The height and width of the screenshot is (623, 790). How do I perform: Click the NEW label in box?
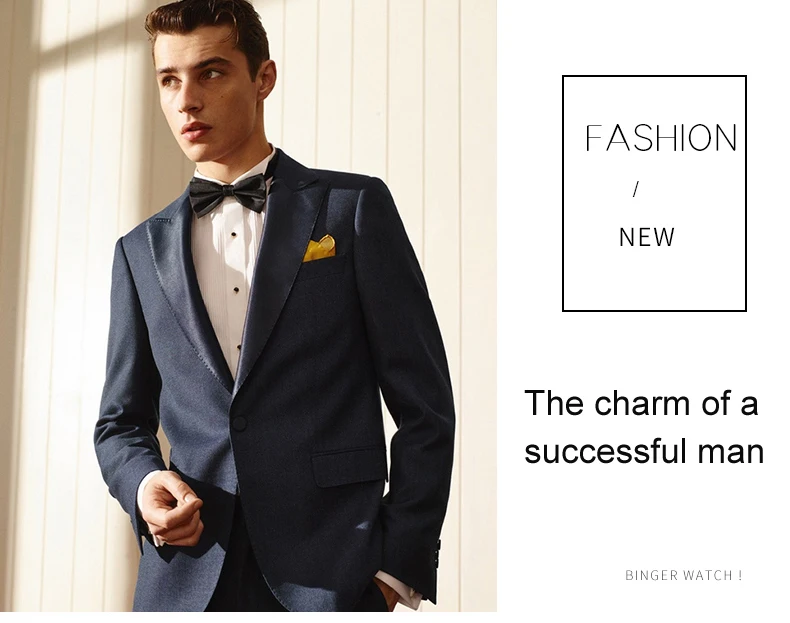click(x=646, y=237)
